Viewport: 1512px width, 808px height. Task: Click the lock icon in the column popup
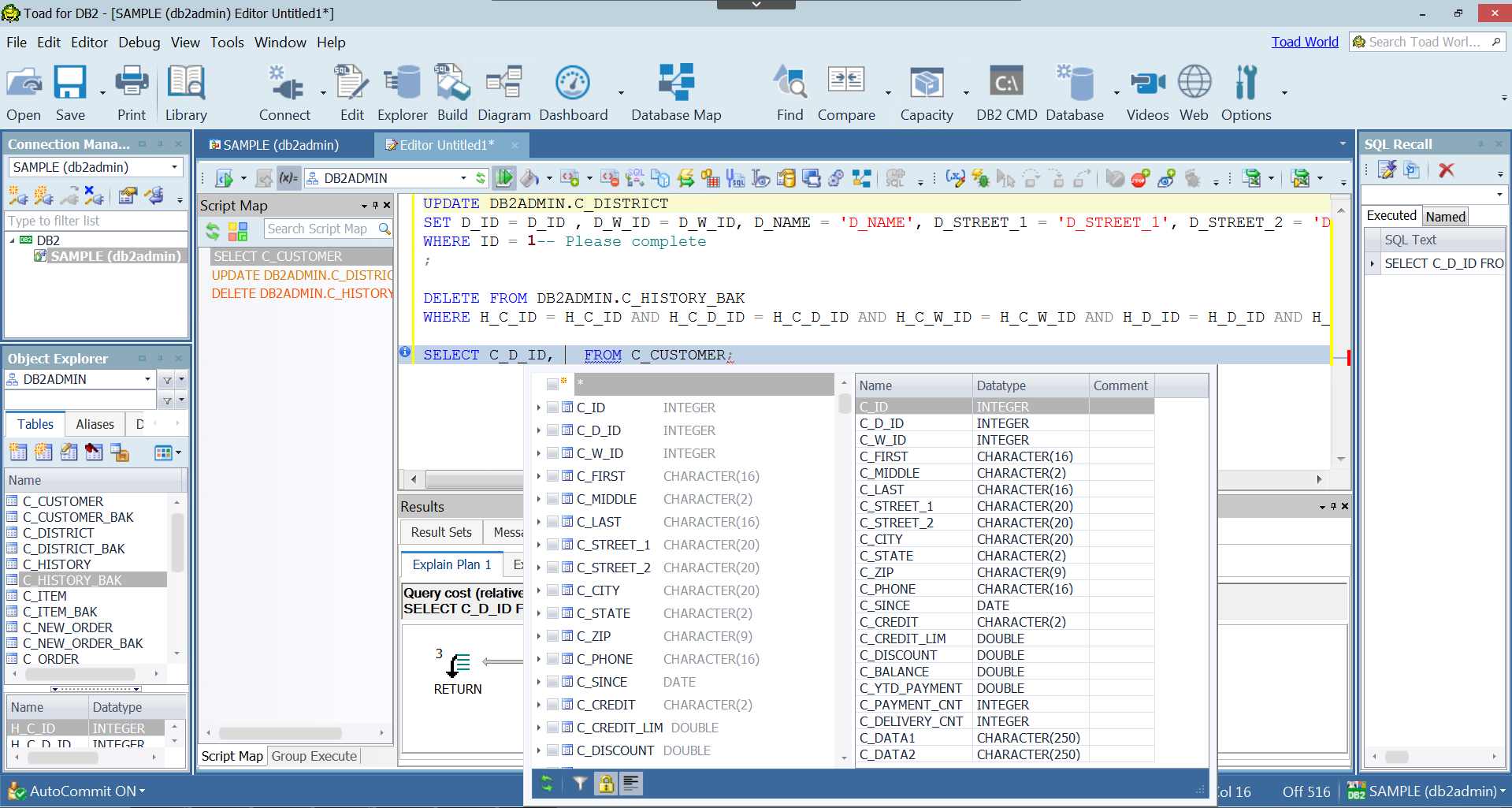click(x=606, y=784)
